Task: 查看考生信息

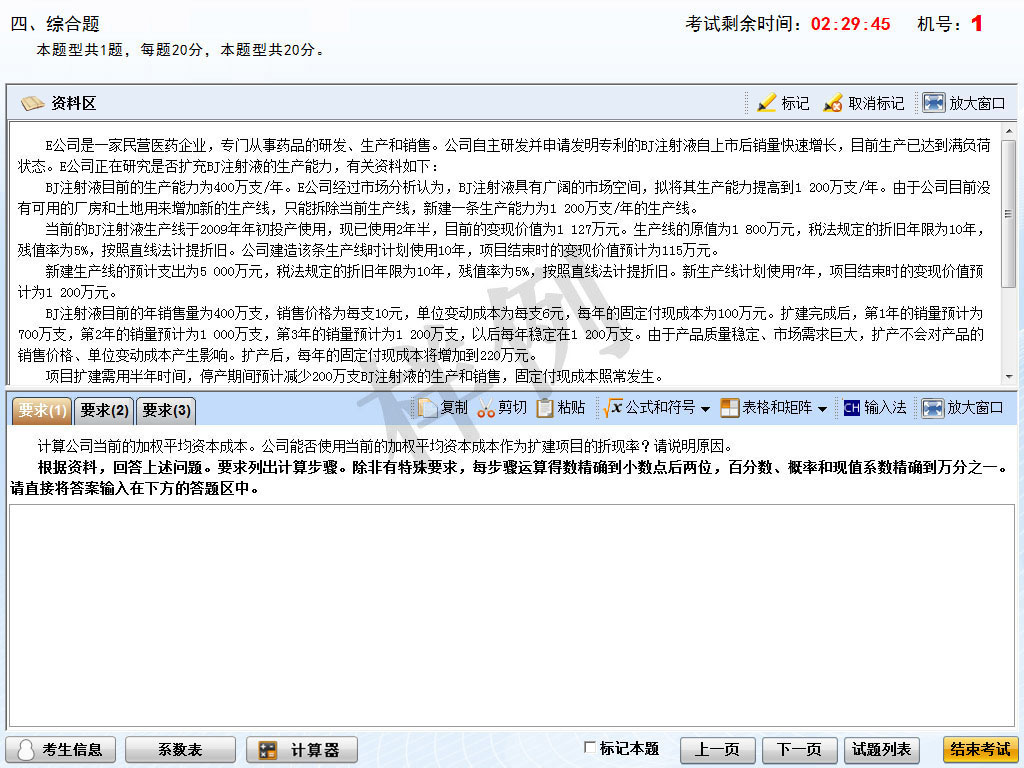Action: point(60,751)
